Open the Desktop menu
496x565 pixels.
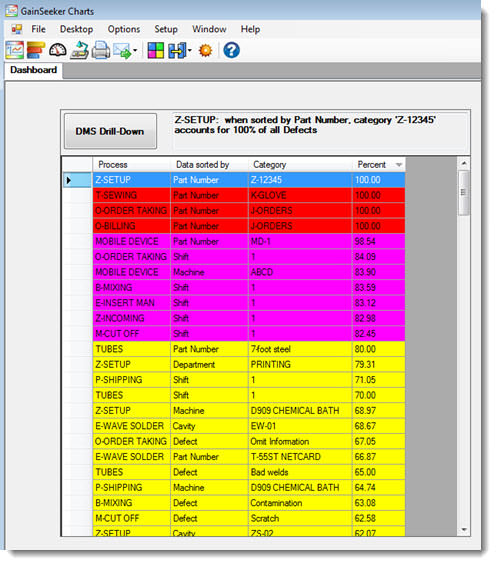[76, 29]
